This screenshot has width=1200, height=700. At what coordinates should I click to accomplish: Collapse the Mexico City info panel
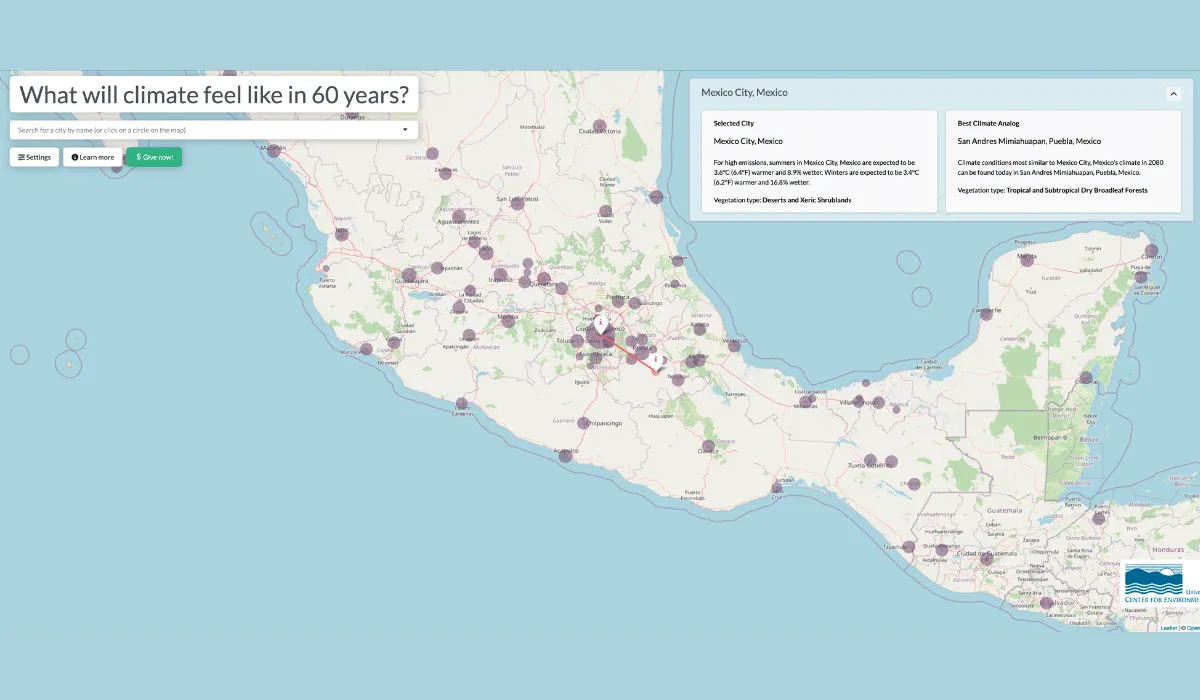pos(1173,93)
